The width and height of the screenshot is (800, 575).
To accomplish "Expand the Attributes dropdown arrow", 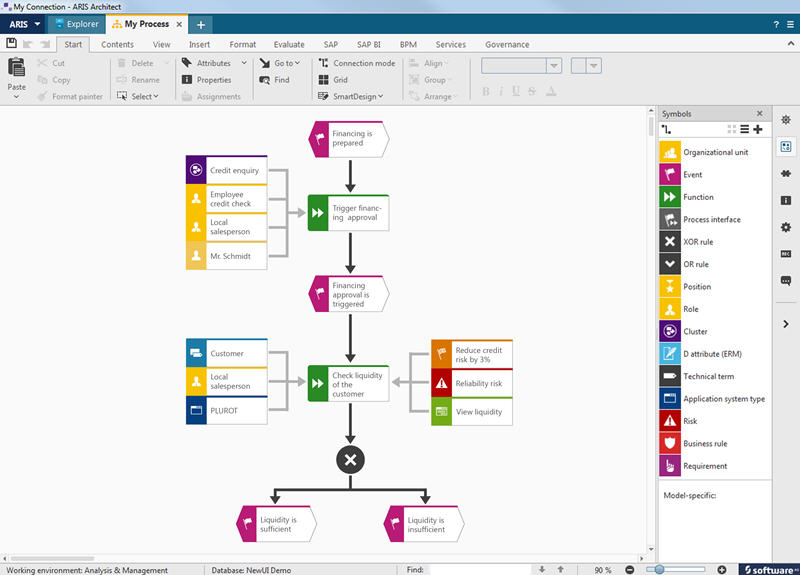I will (244, 63).
